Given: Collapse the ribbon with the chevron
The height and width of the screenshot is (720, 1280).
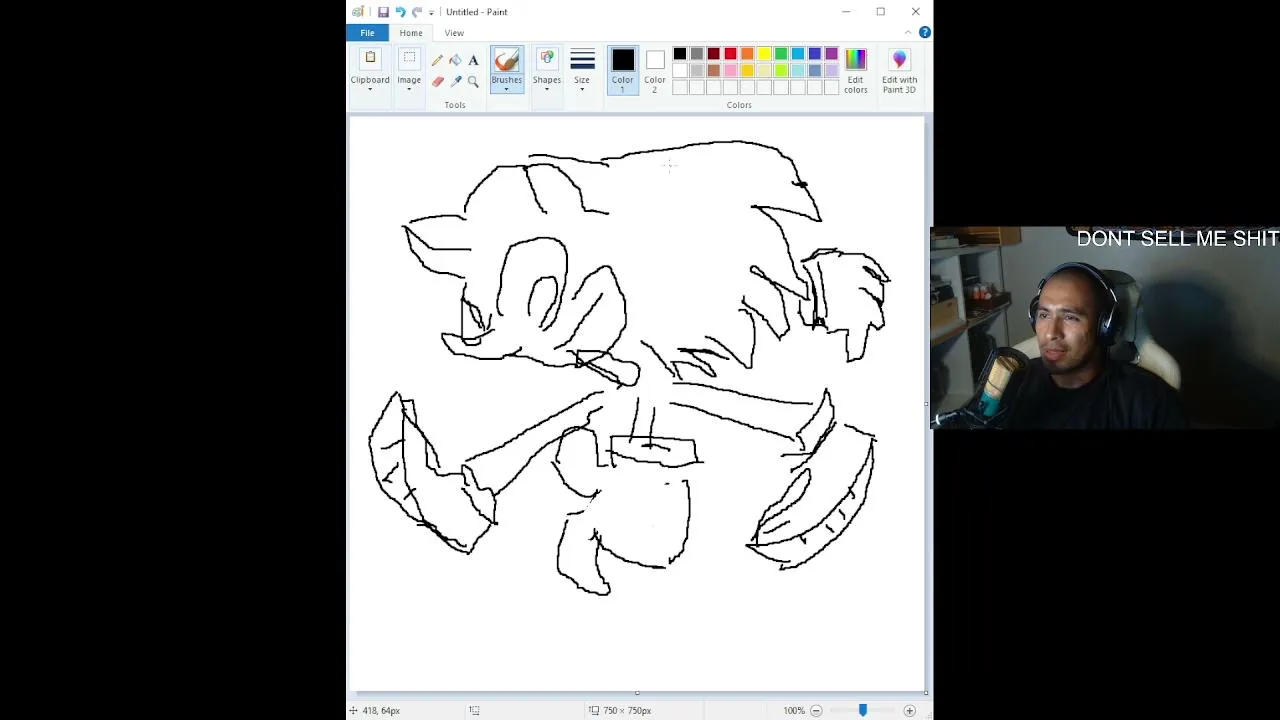Looking at the screenshot, I should coord(908,32).
